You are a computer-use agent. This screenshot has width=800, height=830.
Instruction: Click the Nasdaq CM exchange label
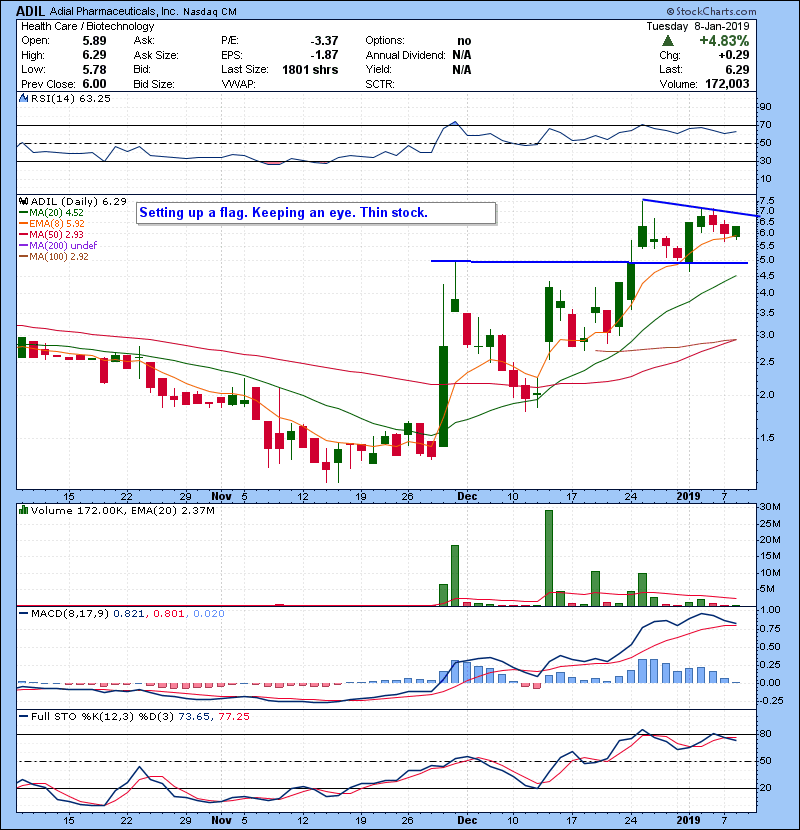[x=210, y=12]
